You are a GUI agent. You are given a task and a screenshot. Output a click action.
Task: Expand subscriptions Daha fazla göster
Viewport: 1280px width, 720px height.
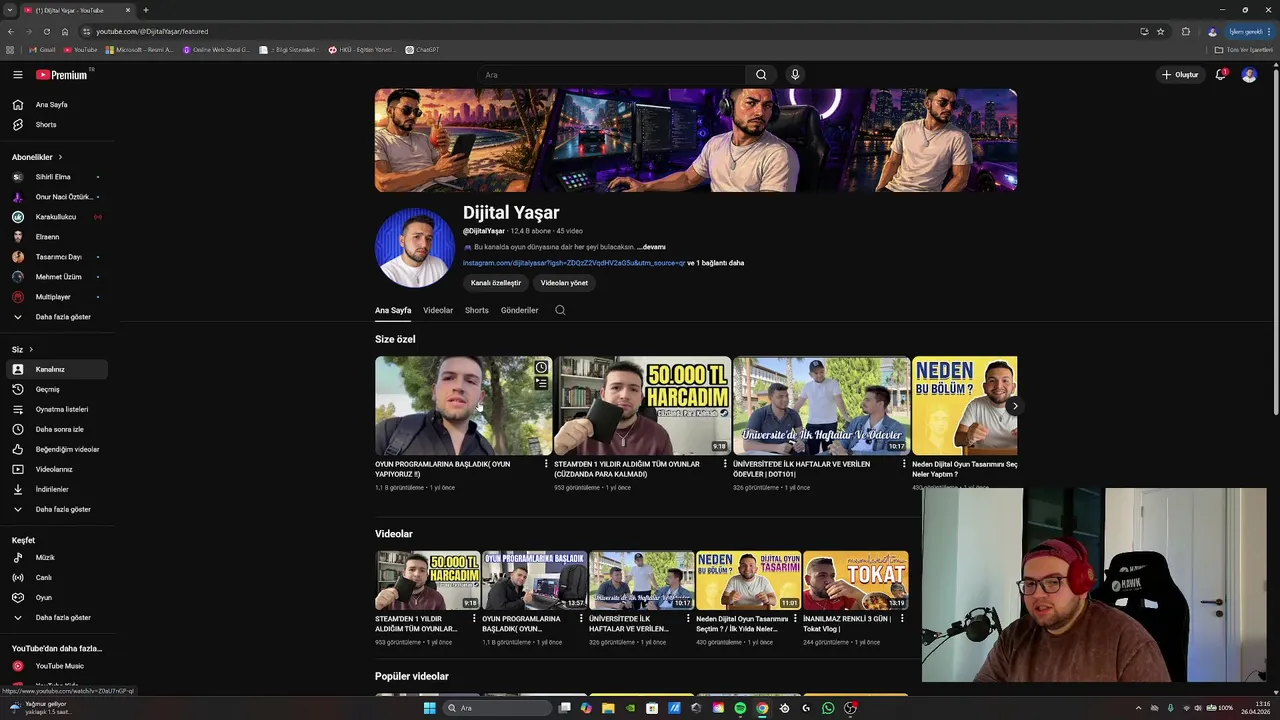click(57, 317)
